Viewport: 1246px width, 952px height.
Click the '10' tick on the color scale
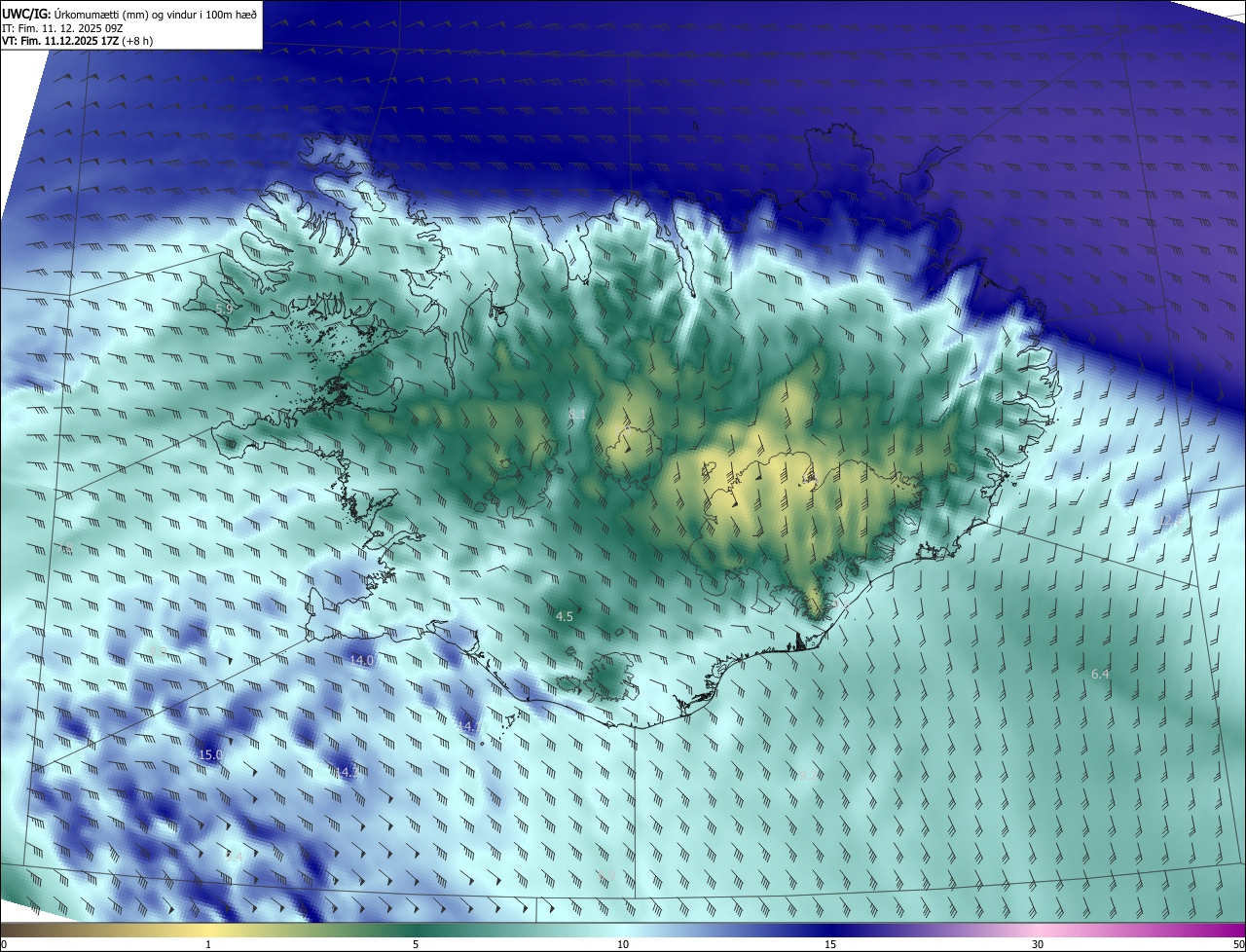pos(623,944)
